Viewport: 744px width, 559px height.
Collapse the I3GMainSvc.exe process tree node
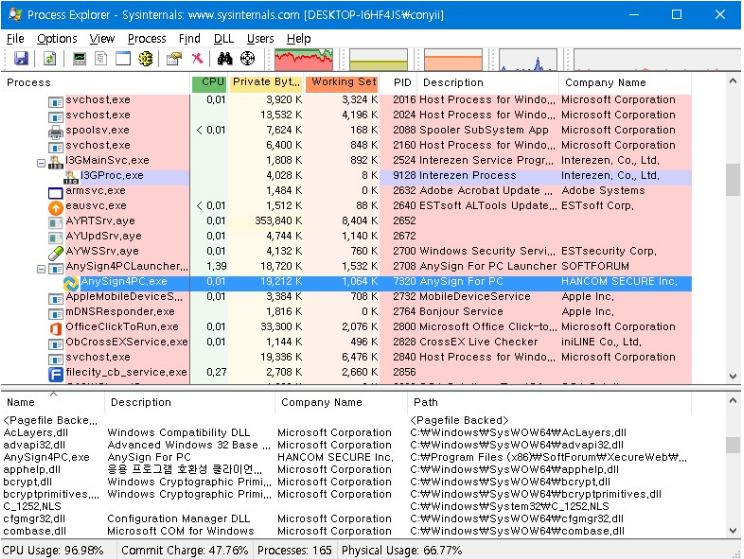click(41, 161)
